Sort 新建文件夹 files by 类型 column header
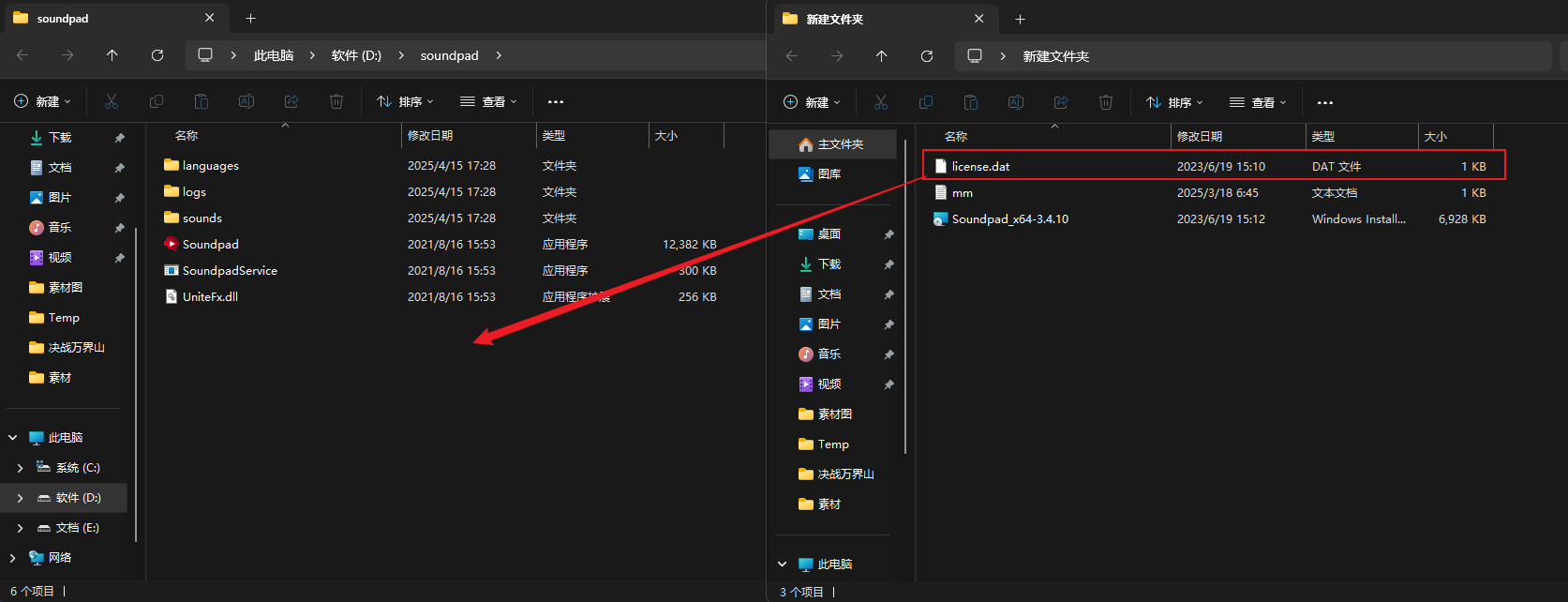The width and height of the screenshot is (1568, 602). [x=1362, y=137]
